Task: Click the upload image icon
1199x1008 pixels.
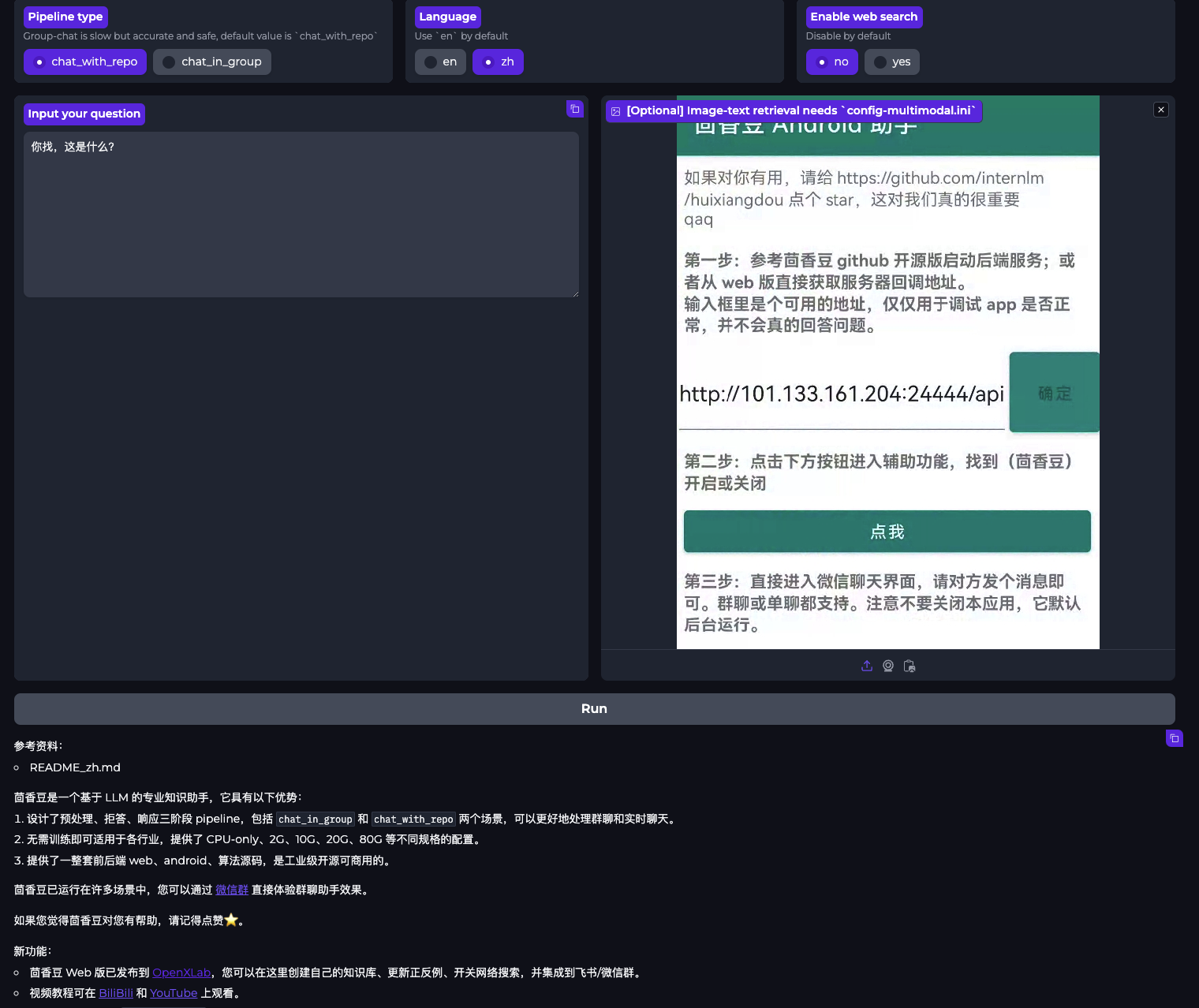Action: (867, 666)
